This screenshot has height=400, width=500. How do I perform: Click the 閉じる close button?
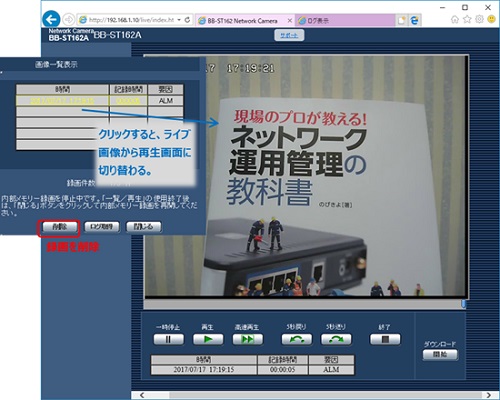tap(143, 227)
